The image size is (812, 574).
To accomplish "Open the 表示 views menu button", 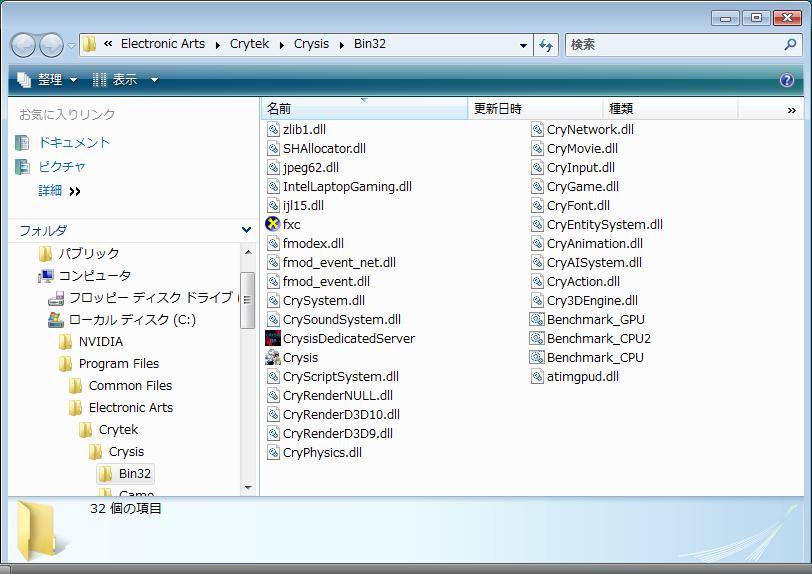I will point(115,80).
